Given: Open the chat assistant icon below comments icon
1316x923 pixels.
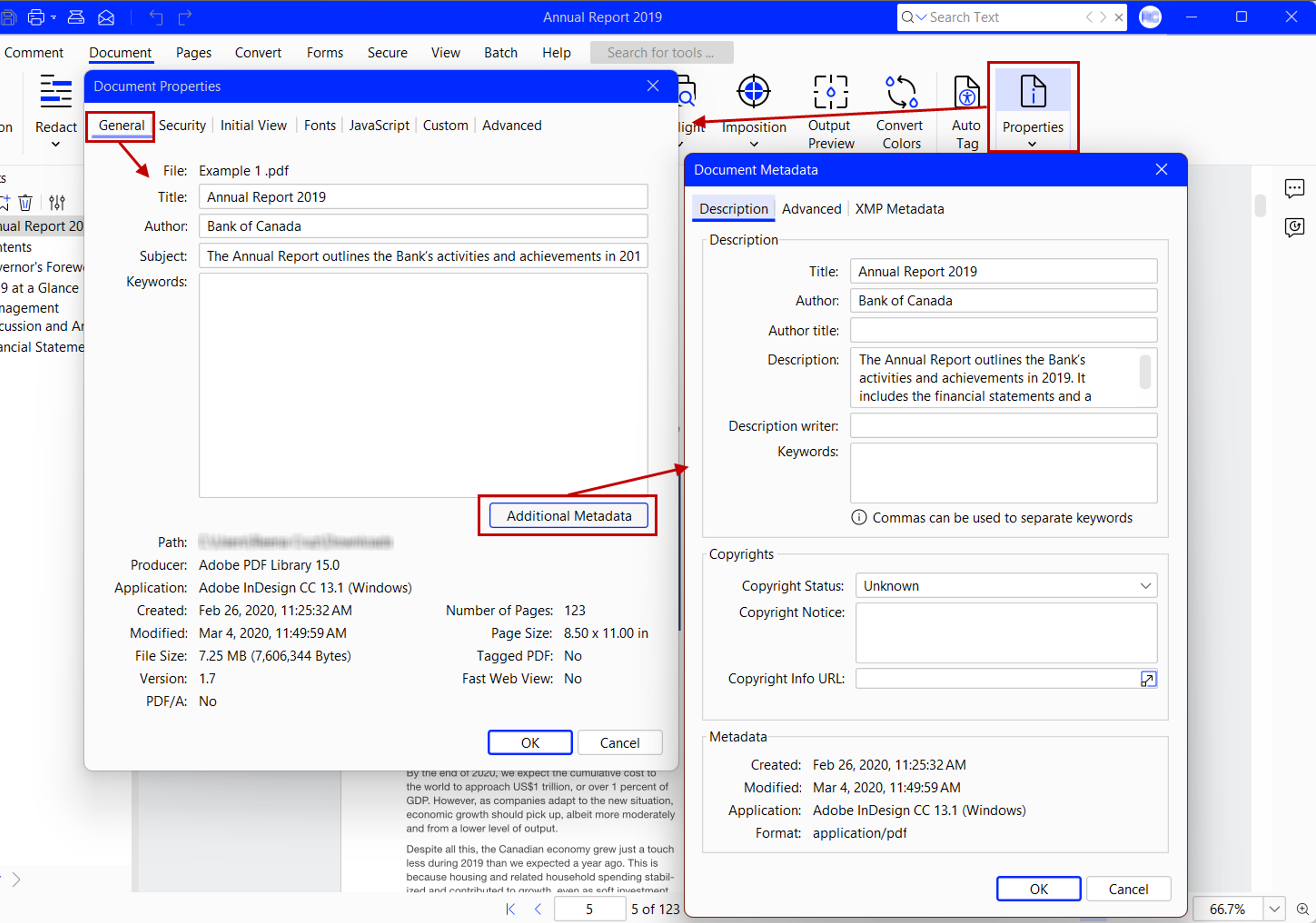Looking at the screenshot, I should click(1294, 227).
